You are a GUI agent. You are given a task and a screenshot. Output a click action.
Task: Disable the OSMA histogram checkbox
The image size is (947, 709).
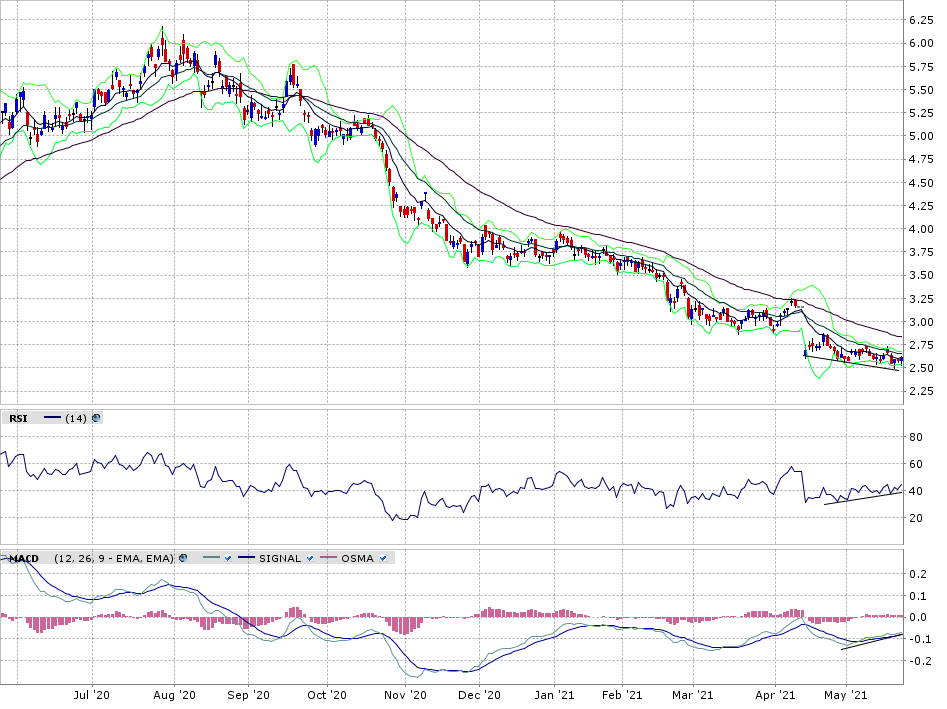tap(384, 558)
